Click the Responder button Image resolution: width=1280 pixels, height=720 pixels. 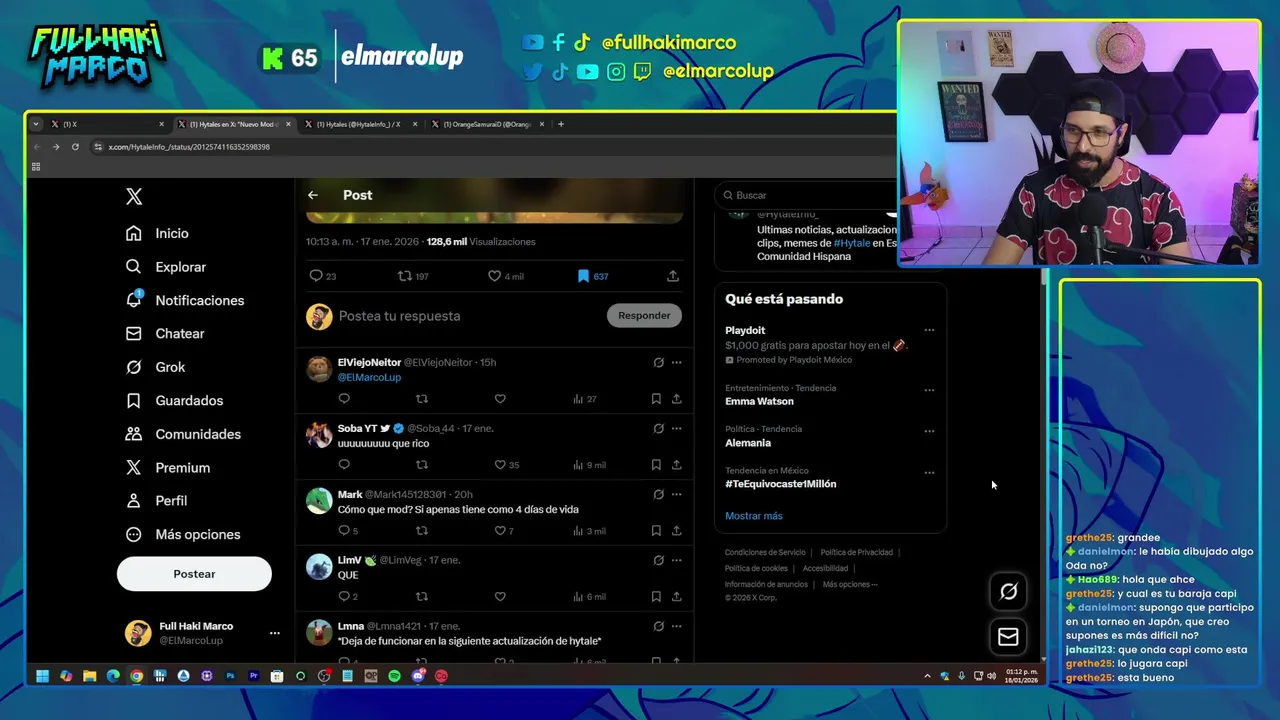(644, 315)
